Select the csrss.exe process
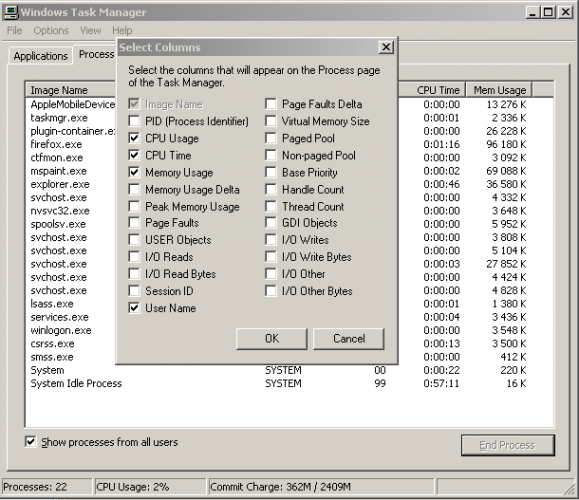This screenshot has height=500, width=579. click(x=52, y=343)
